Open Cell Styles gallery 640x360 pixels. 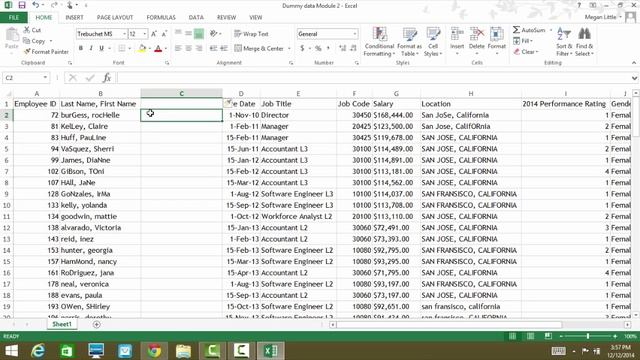click(433, 42)
